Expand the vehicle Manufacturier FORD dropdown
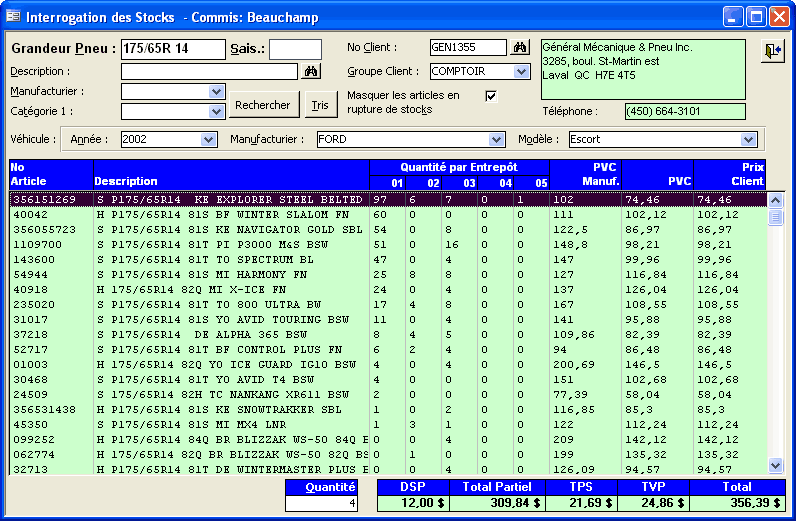This screenshot has width=796, height=521. point(496,139)
